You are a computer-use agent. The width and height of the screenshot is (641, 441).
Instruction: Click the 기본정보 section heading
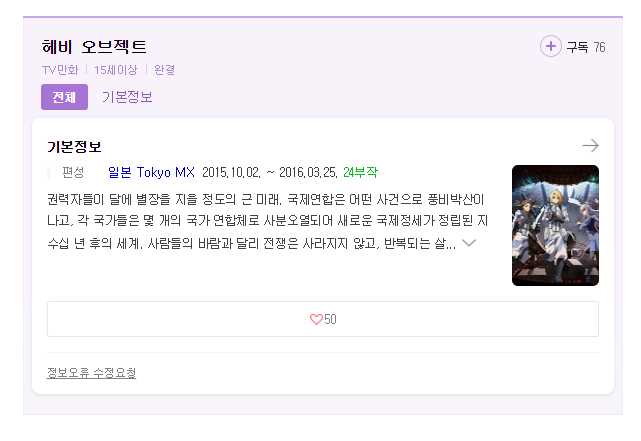[x=74, y=147]
